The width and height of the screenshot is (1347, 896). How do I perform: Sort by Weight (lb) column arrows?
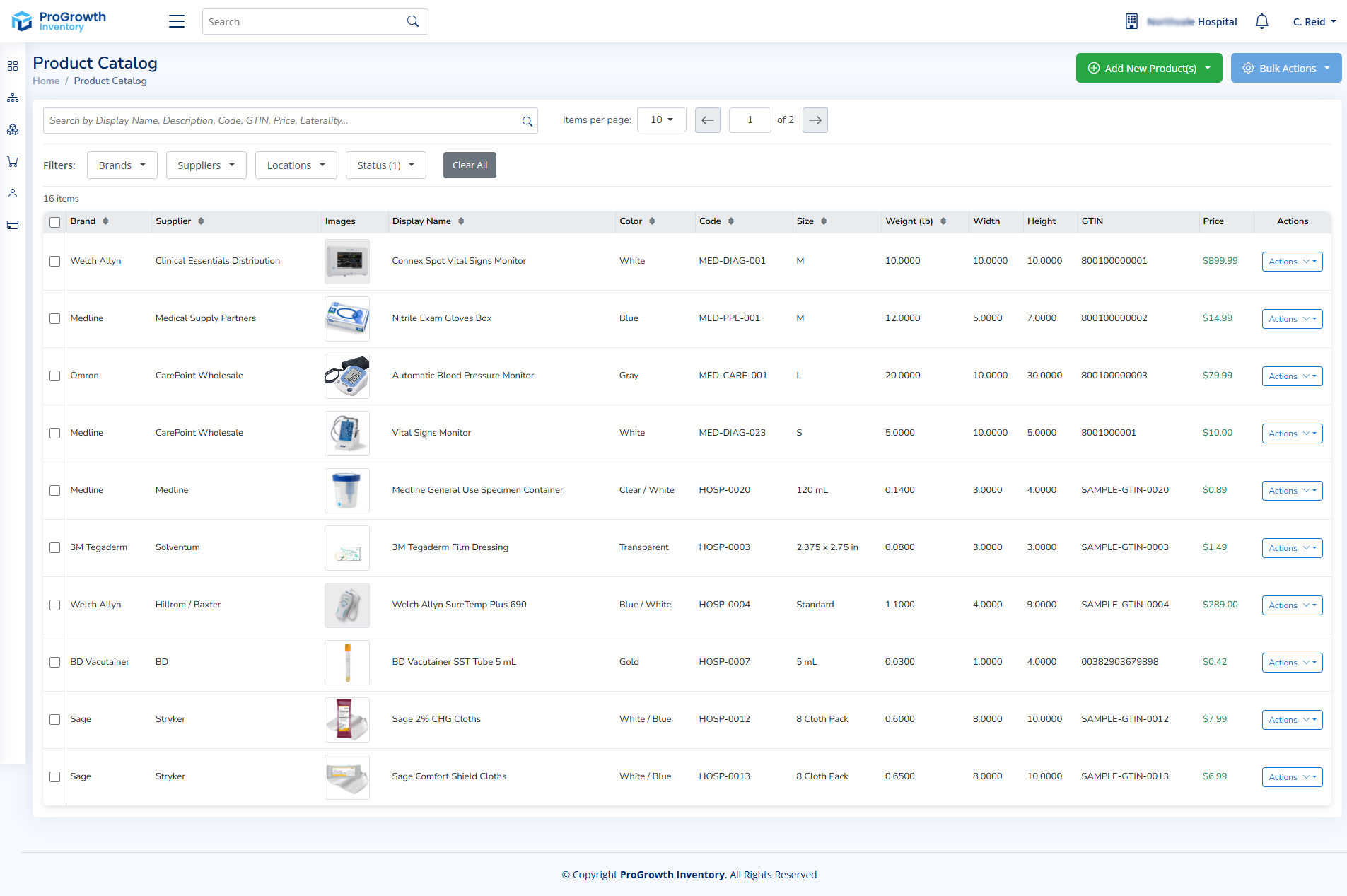[943, 221]
